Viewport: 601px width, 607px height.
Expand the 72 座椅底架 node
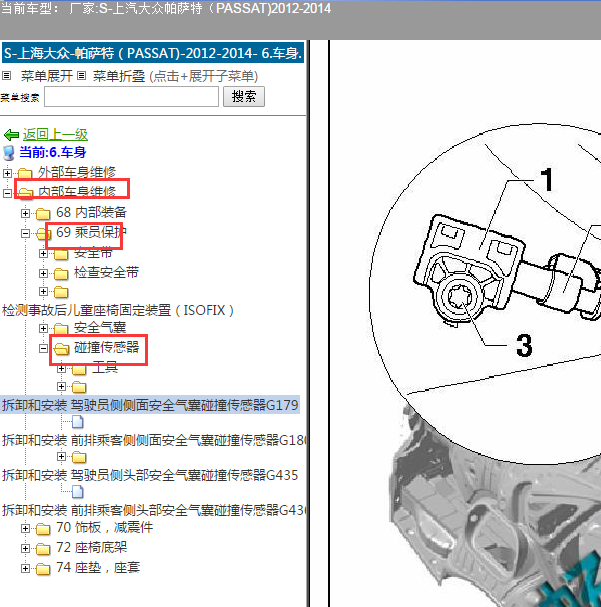[25, 549]
